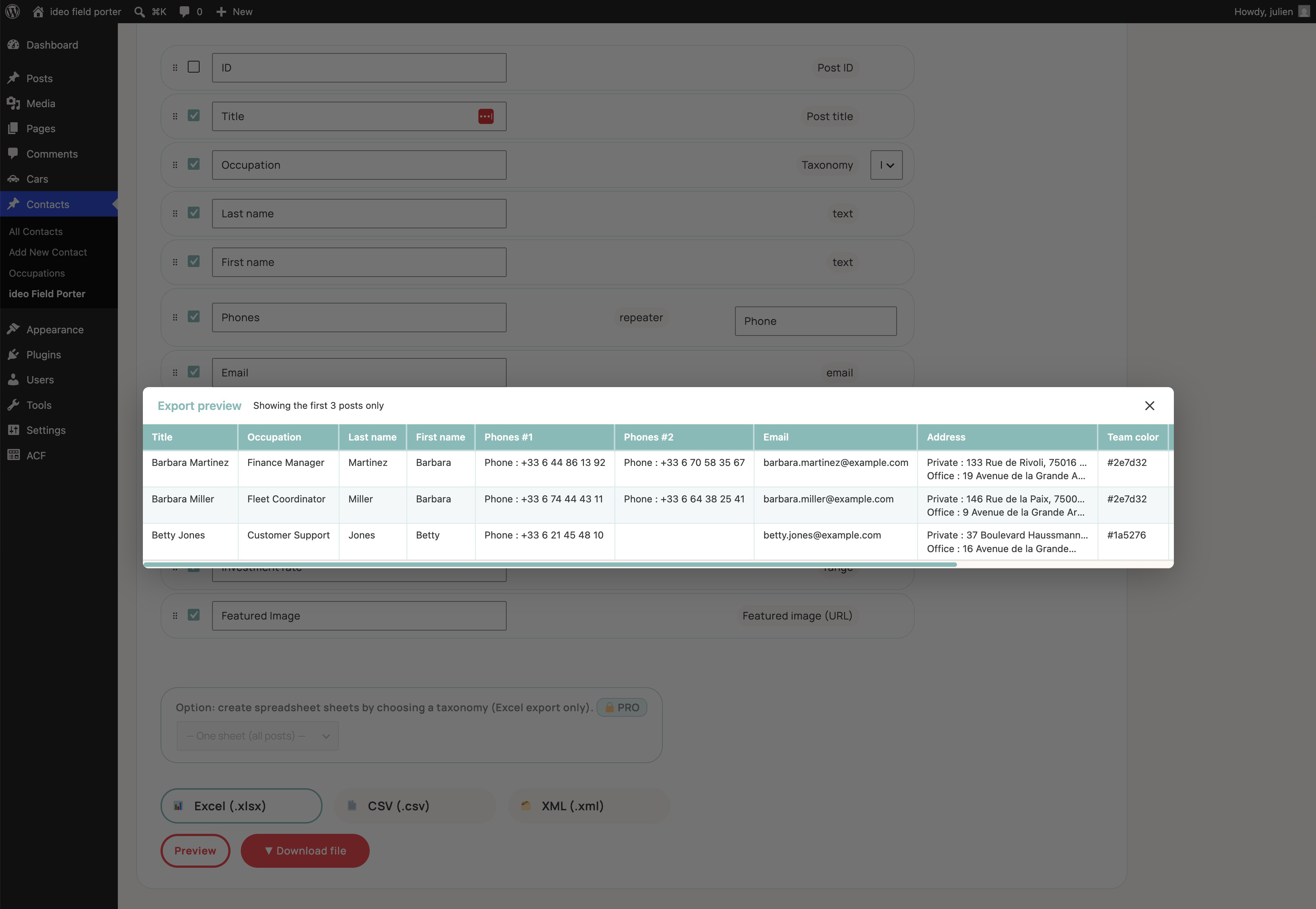Click drag handle icon of Phones row
Viewport: 1316px width, 909px height.
175,317
